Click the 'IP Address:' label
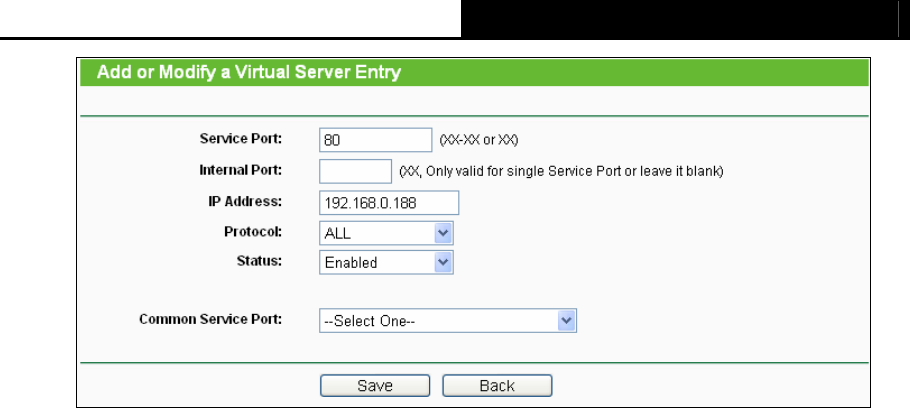910x408 pixels. (245, 201)
